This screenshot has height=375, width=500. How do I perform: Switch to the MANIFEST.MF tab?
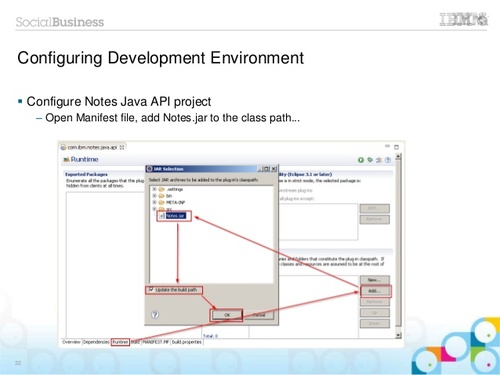pyautogui.click(x=156, y=342)
